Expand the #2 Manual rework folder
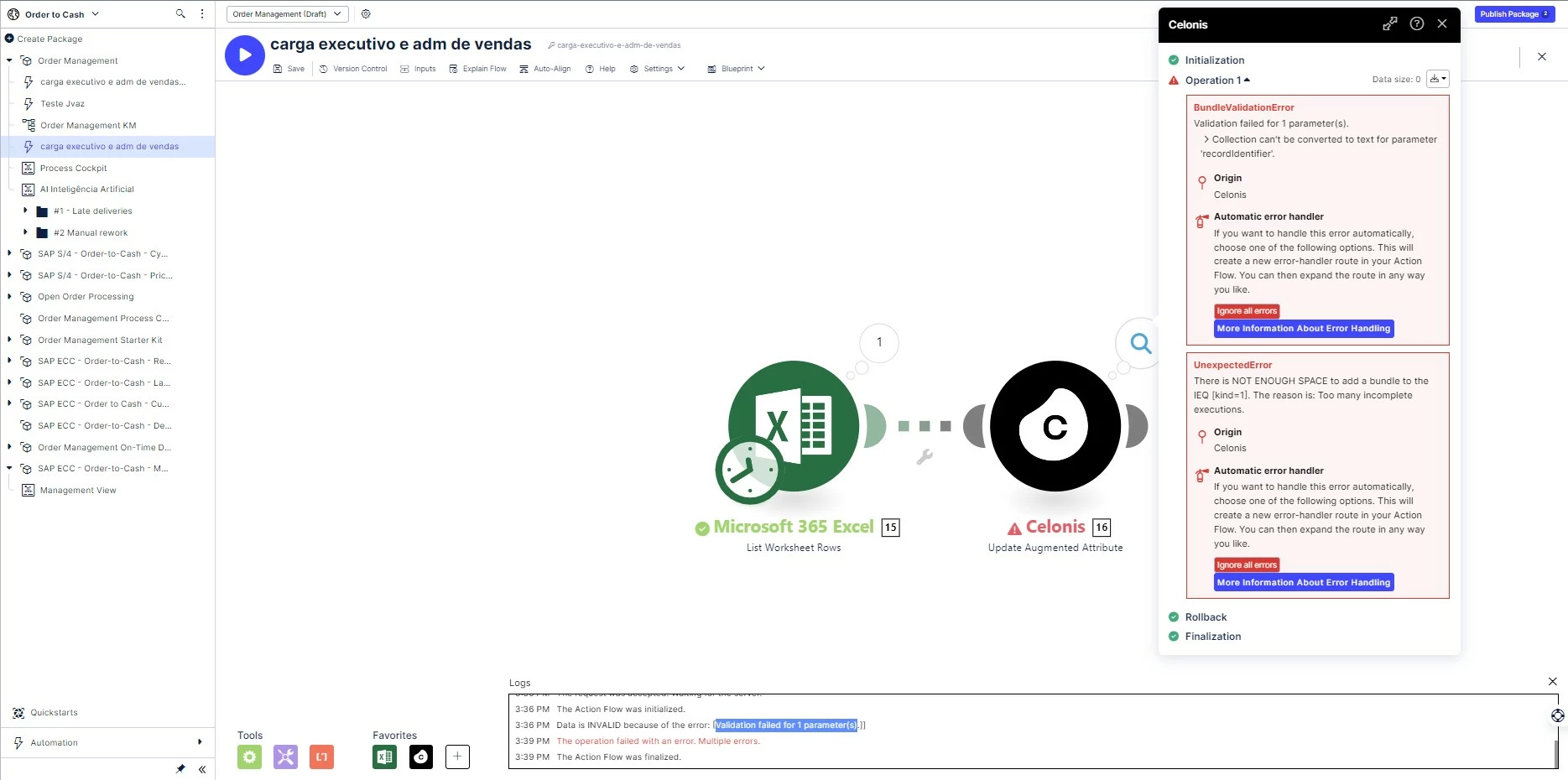 [x=25, y=232]
